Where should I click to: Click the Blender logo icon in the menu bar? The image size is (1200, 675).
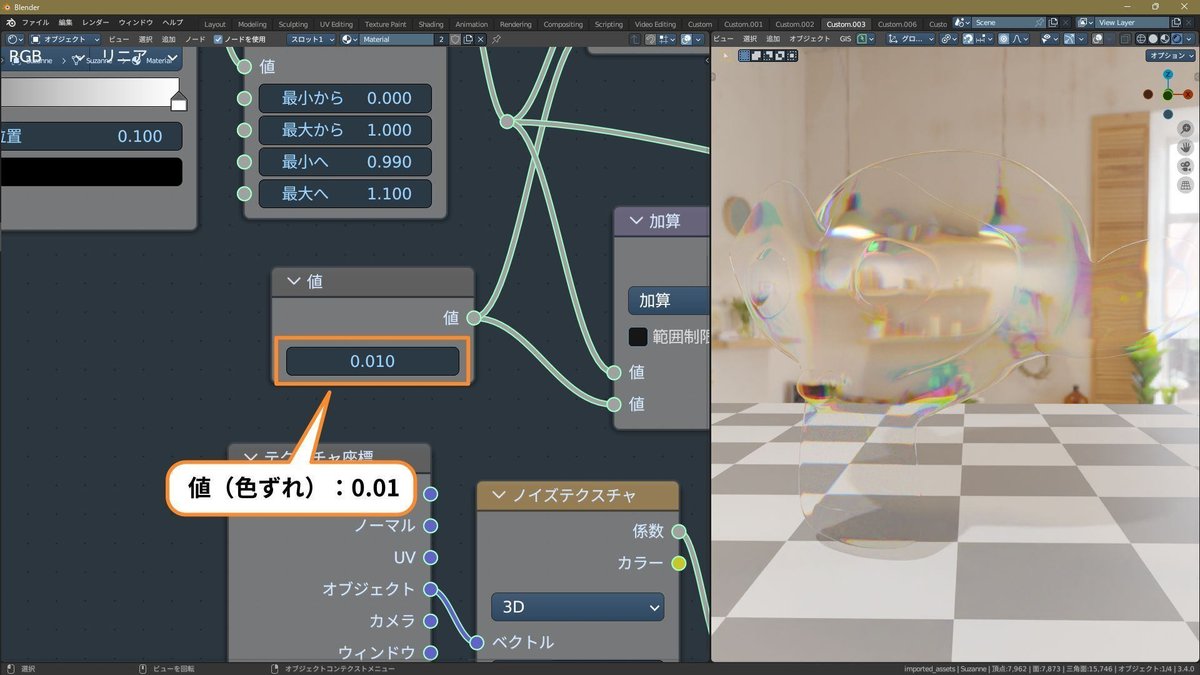tap(9, 22)
